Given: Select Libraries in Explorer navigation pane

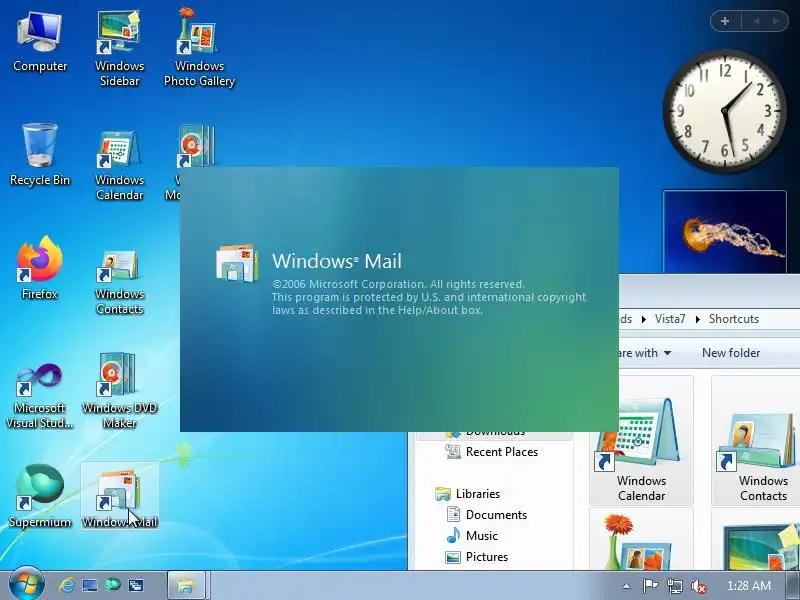Looking at the screenshot, I should [467, 494].
